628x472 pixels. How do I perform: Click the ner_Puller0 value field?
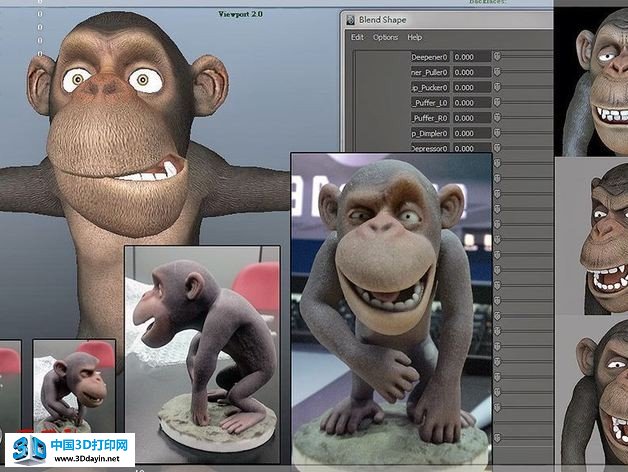[472, 73]
